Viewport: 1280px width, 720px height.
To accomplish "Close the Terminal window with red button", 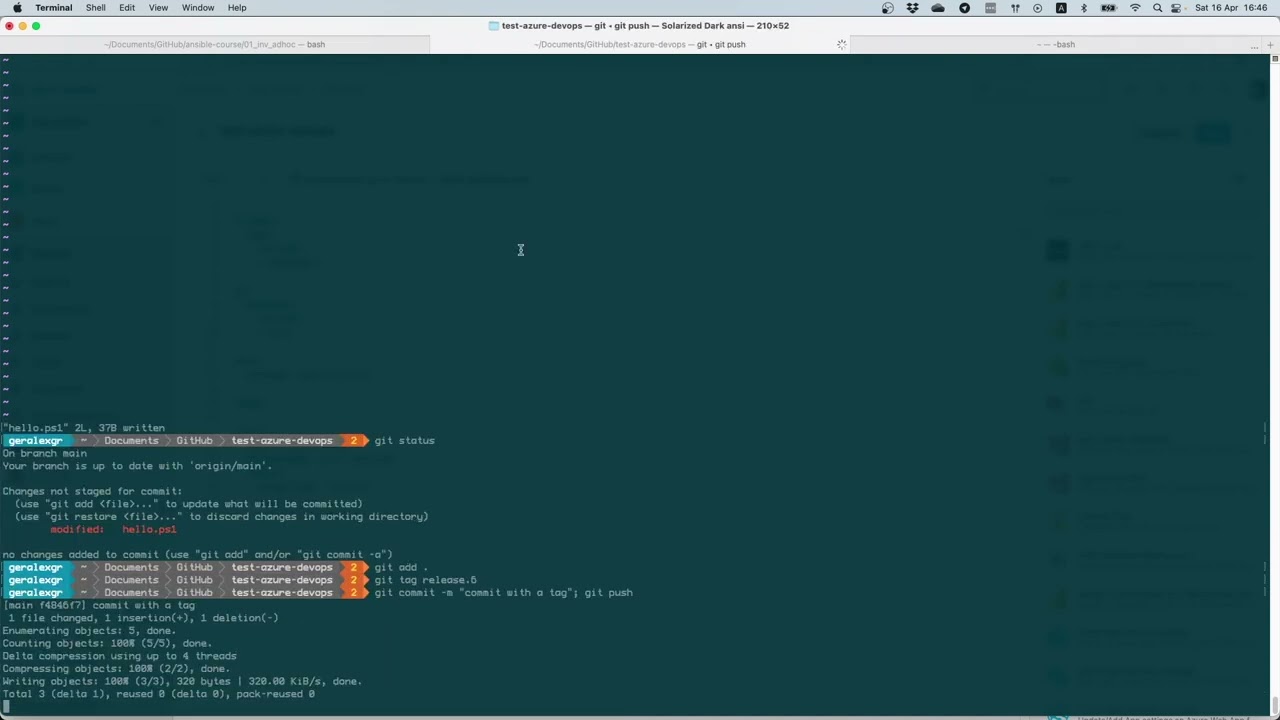I will (9, 26).
